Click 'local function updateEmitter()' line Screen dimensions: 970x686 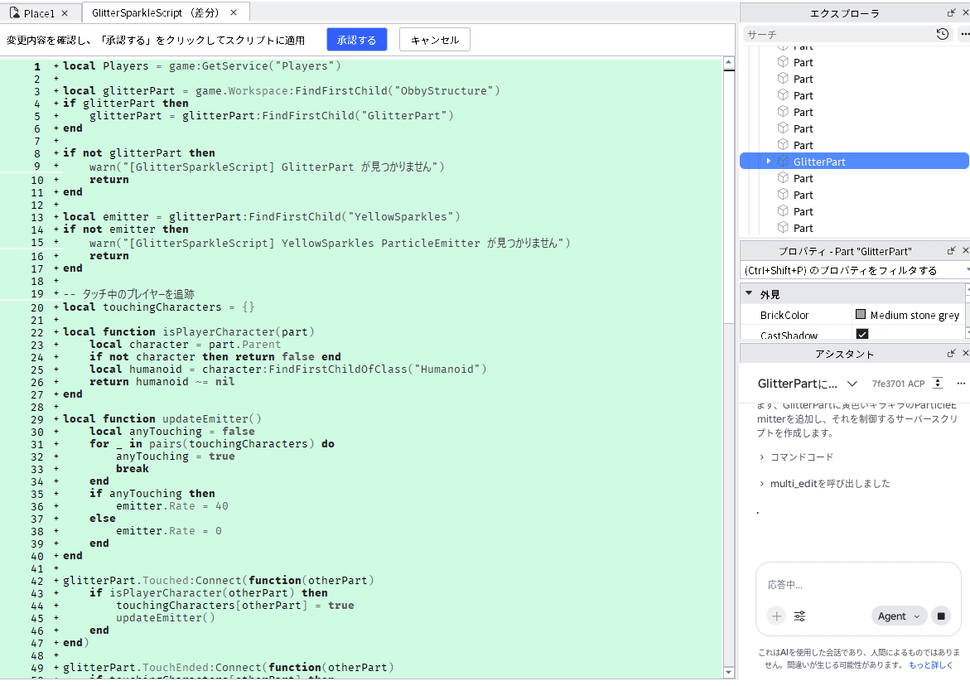point(162,419)
